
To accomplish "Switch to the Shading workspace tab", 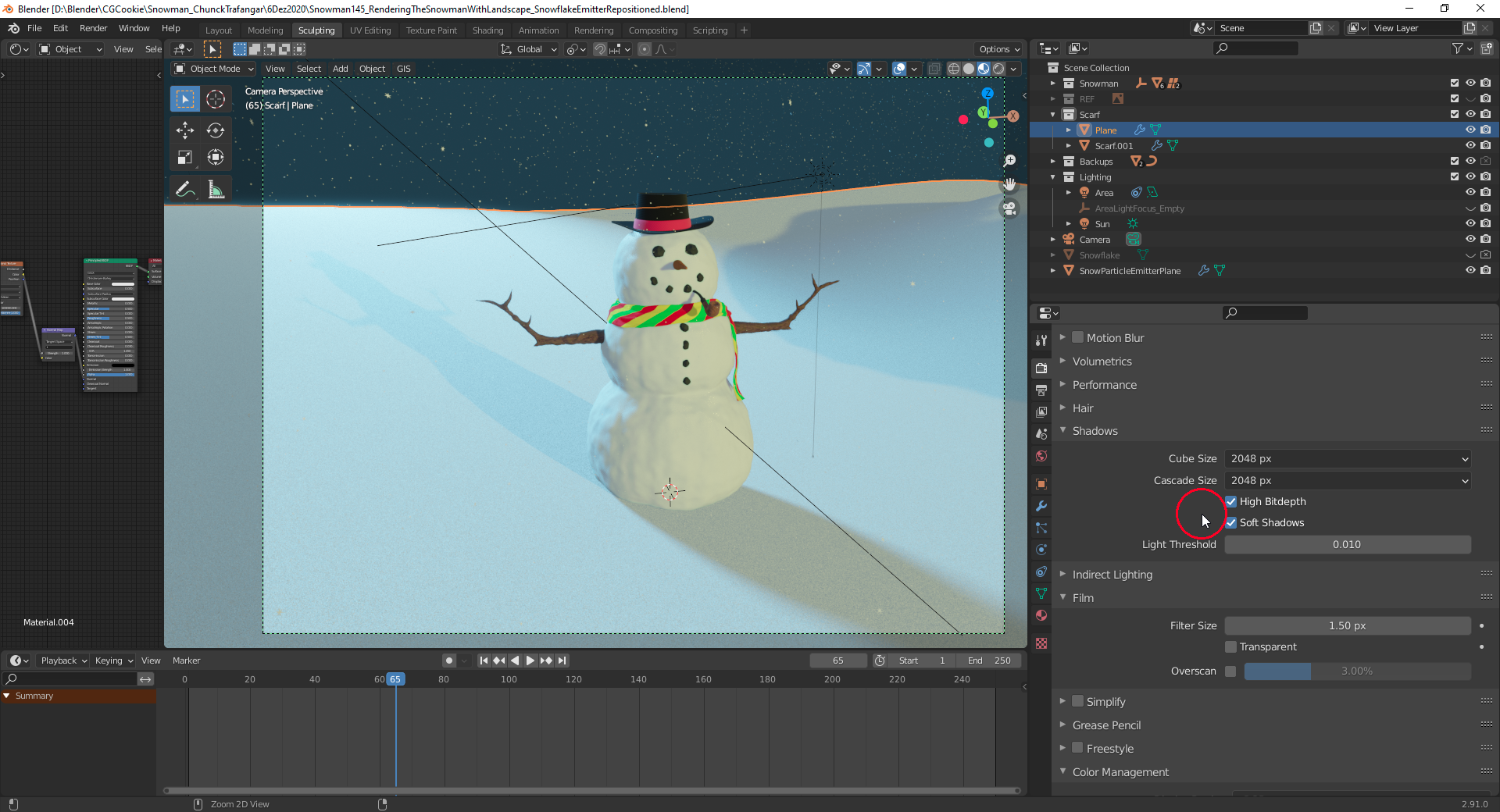I will 487,30.
